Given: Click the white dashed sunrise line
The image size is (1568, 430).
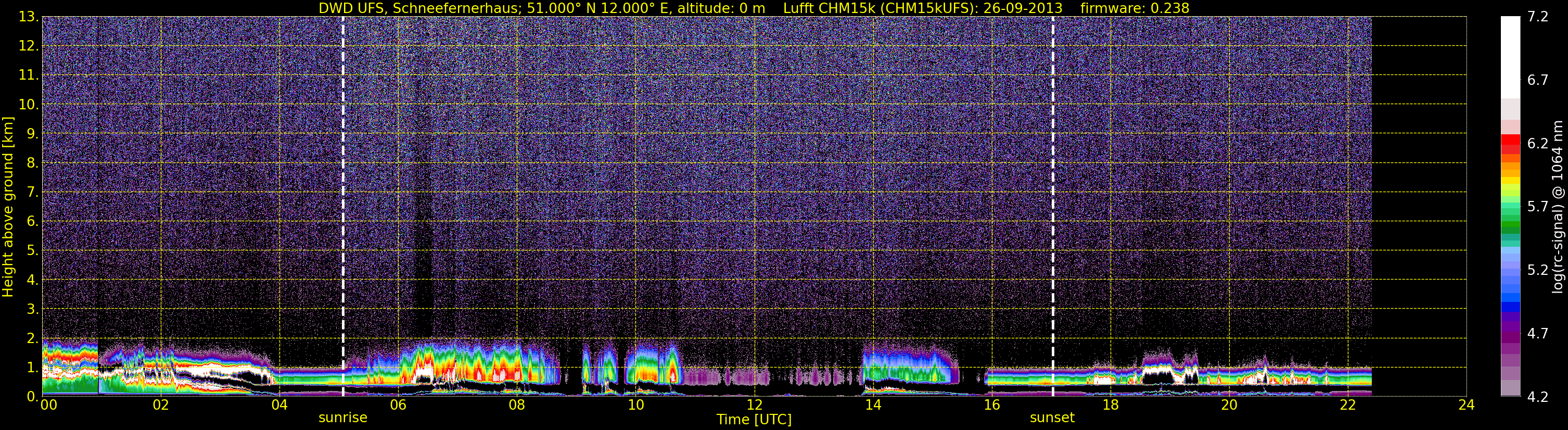Looking at the screenshot, I should coord(343,206).
